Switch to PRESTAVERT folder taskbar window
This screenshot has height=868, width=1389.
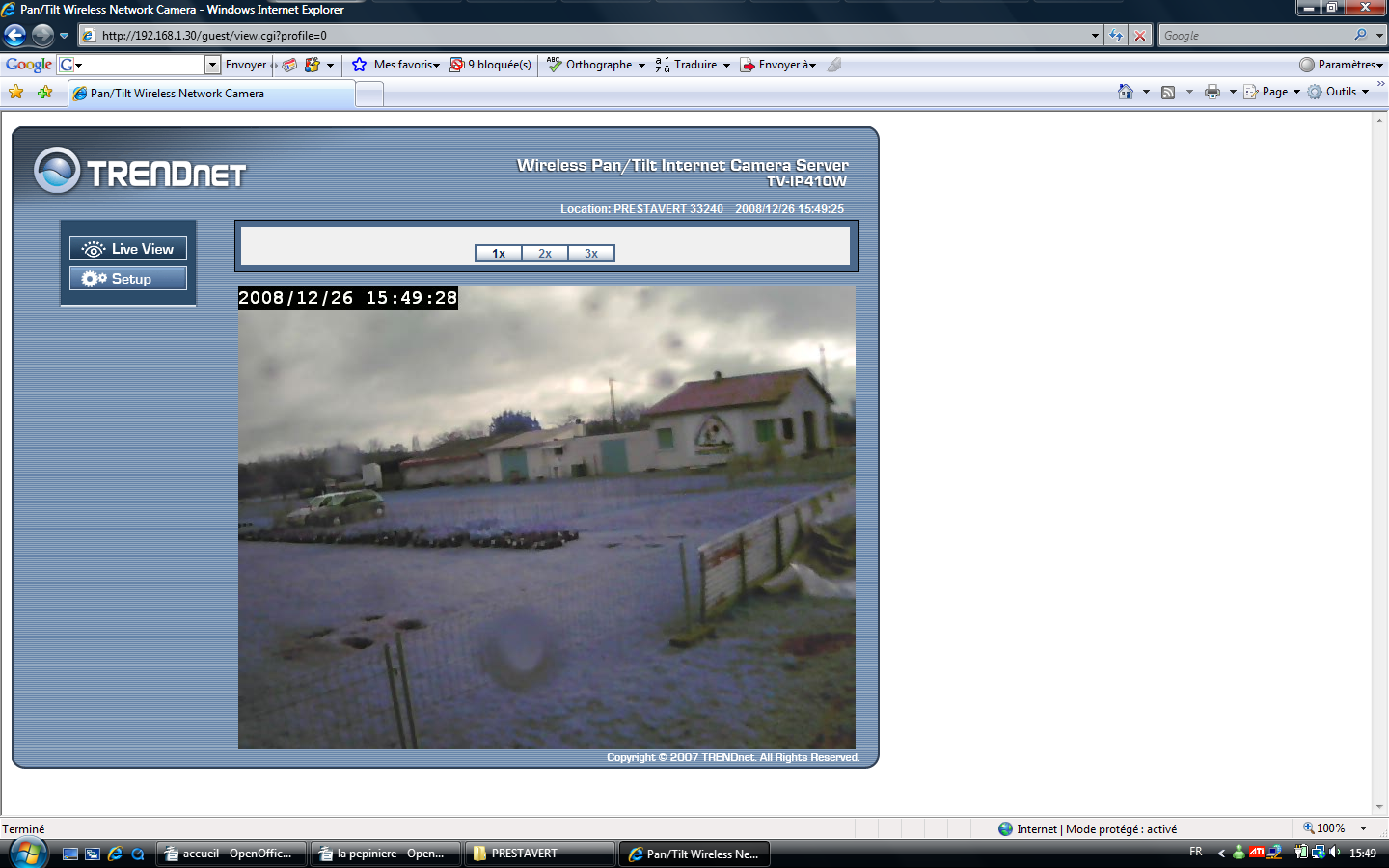coord(539,854)
